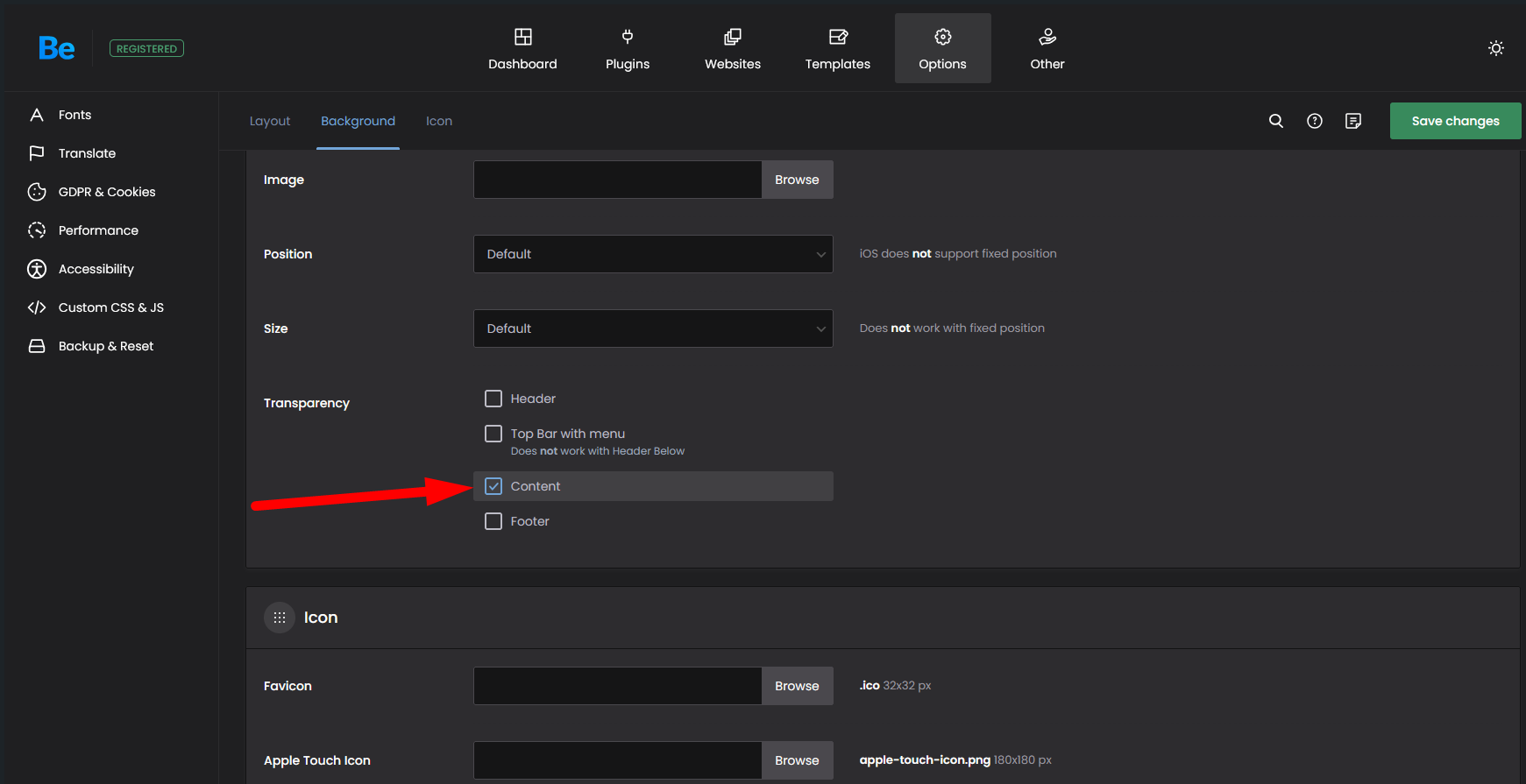Click the Accessibility person icon
Image resolution: width=1526 pixels, height=784 pixels.
pyautogui.click(x=37, y=269)
